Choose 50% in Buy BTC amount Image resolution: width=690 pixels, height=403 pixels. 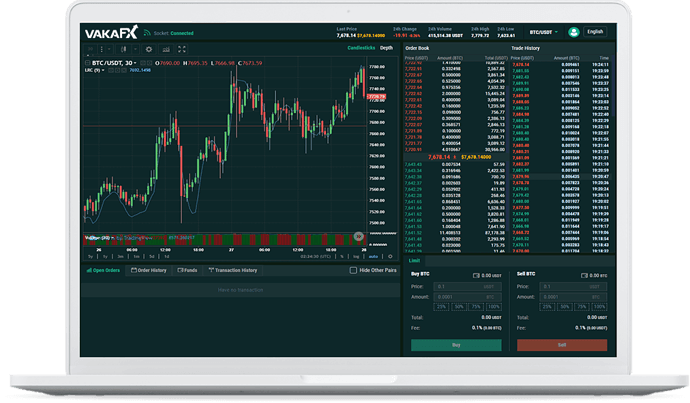coord(459,307)
